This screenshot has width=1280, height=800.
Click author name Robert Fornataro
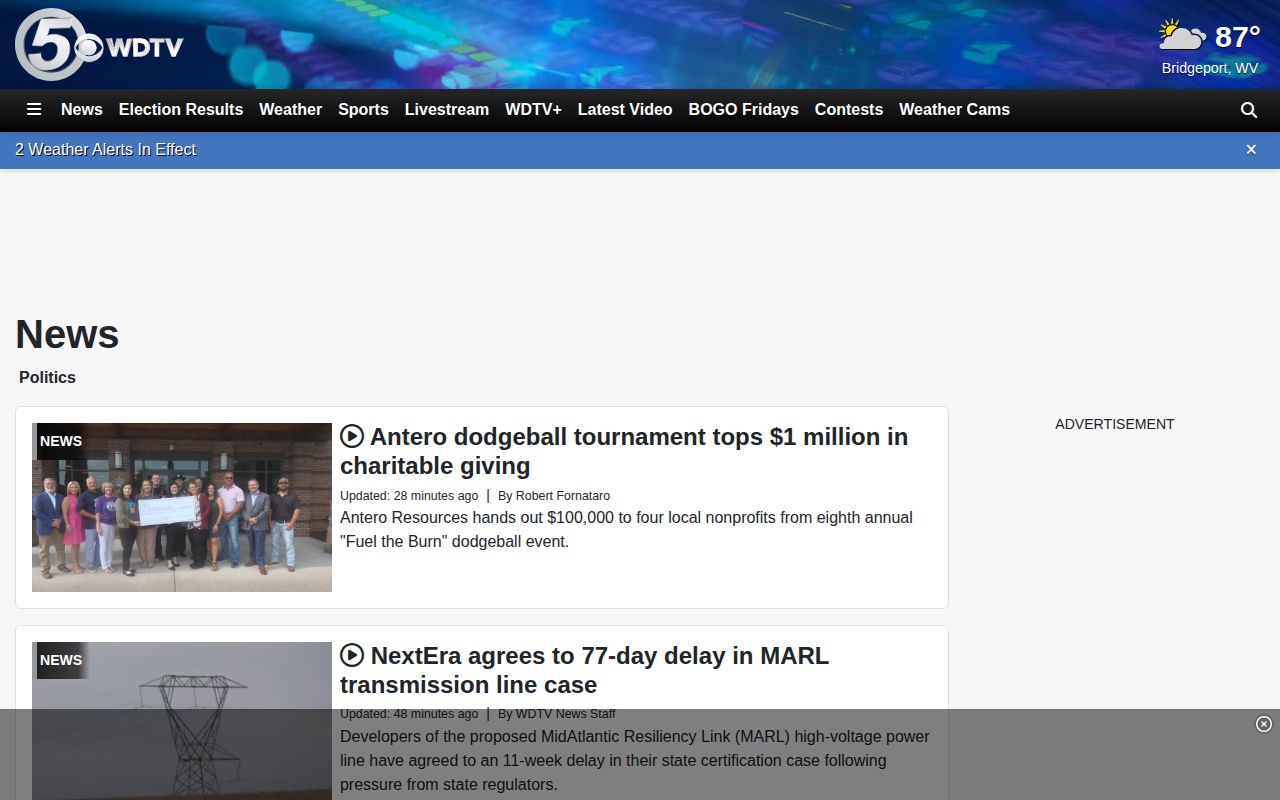tap(563, 496)
